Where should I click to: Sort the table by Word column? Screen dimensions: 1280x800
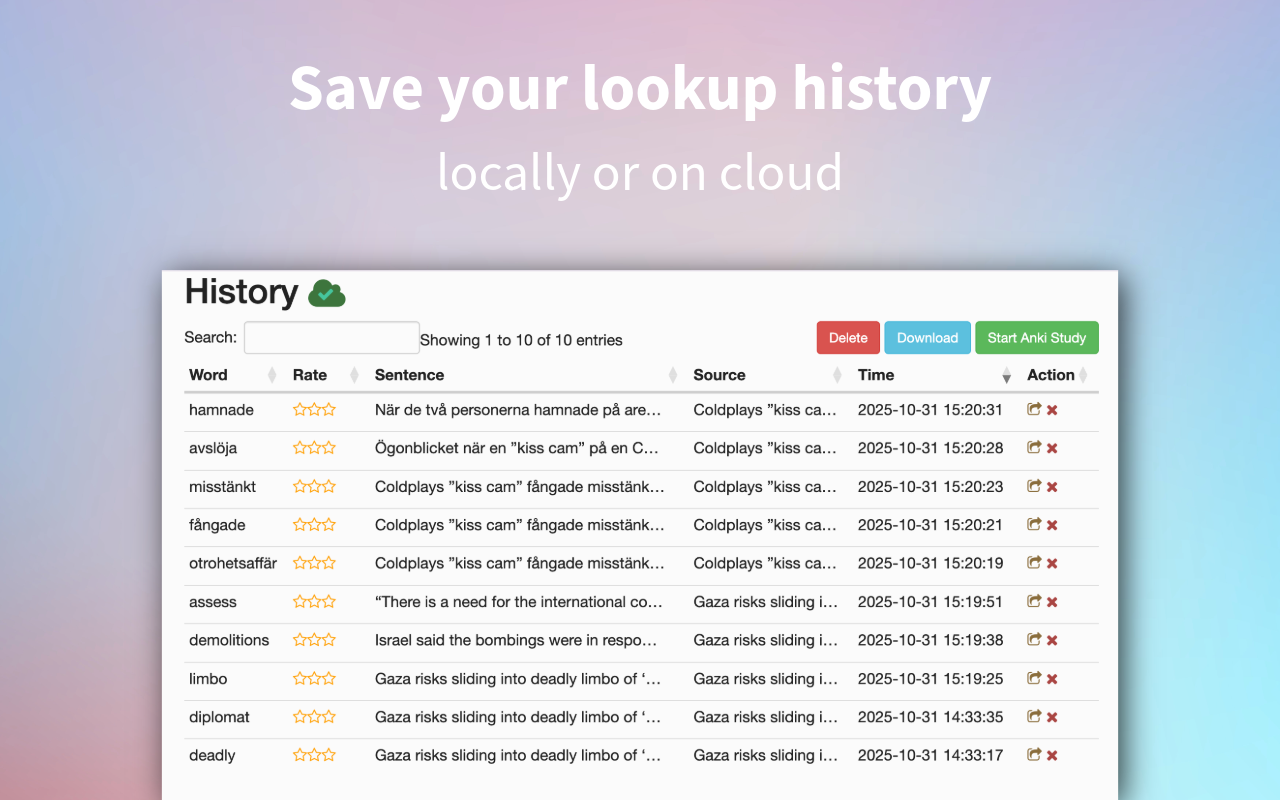pos(208,375)
